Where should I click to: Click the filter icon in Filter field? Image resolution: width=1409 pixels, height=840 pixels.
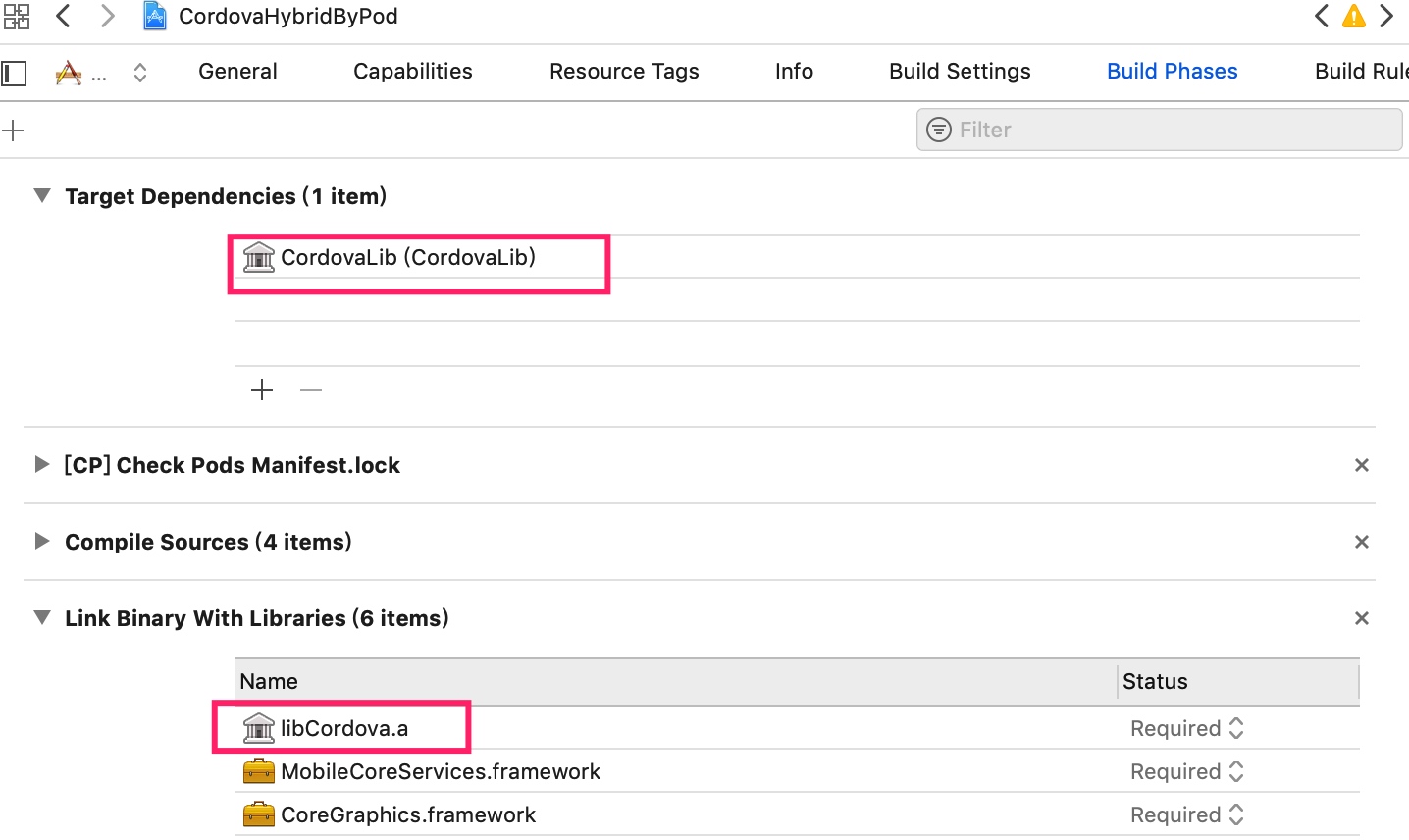pyautogui.click(x=939, y=130)
